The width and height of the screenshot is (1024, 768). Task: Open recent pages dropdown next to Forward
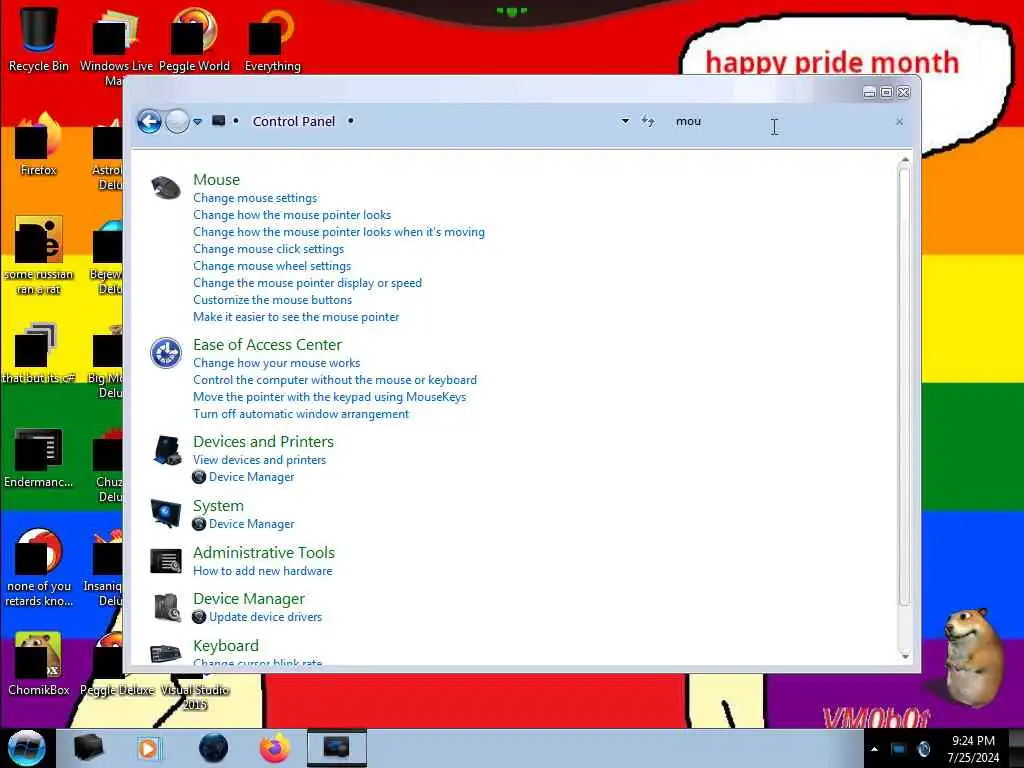197,121
